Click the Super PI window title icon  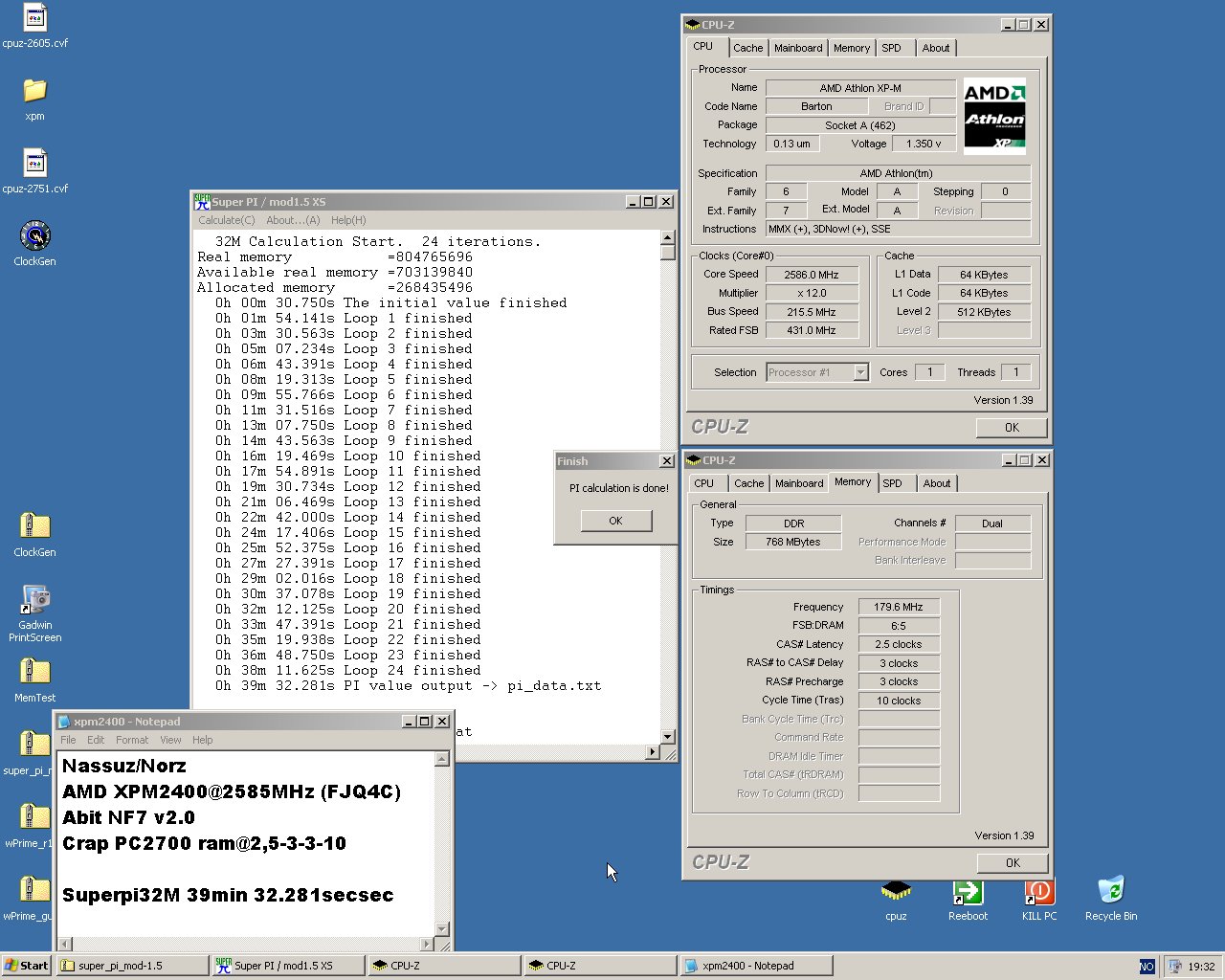(202, 201)
